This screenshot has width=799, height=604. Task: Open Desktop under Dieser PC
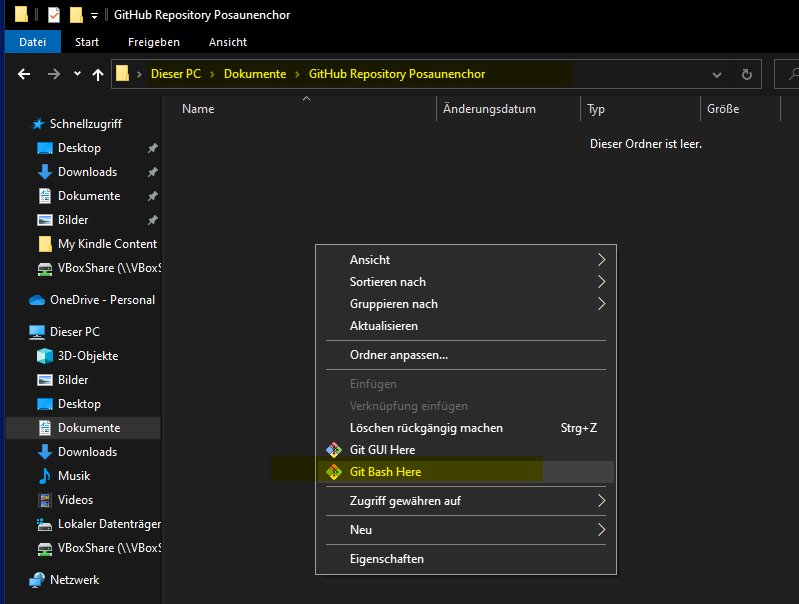point(79,404)
